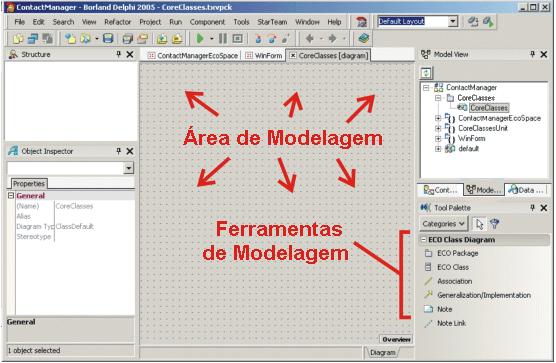Click the Save desktop layout icon
This screenshot has width=556, height=363.
pyautogui.click(x=473, y=22)
